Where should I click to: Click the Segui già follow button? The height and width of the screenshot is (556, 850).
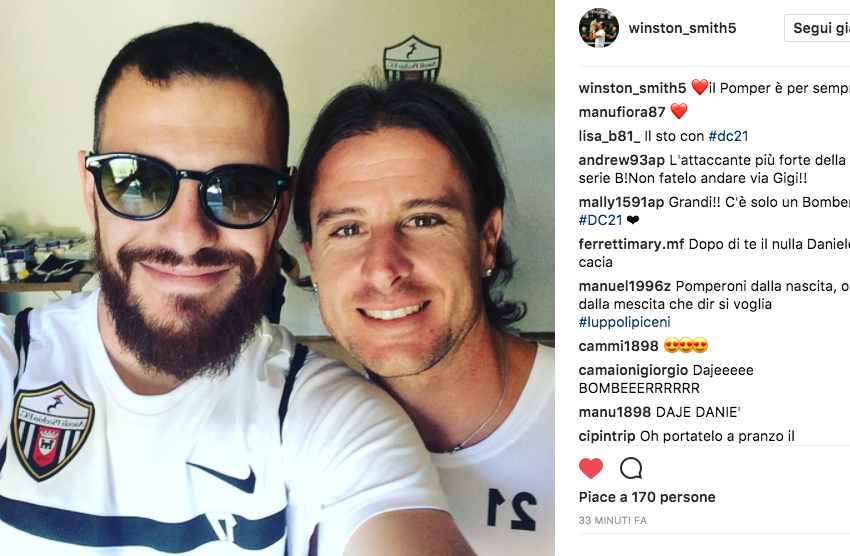coord(817,28)
